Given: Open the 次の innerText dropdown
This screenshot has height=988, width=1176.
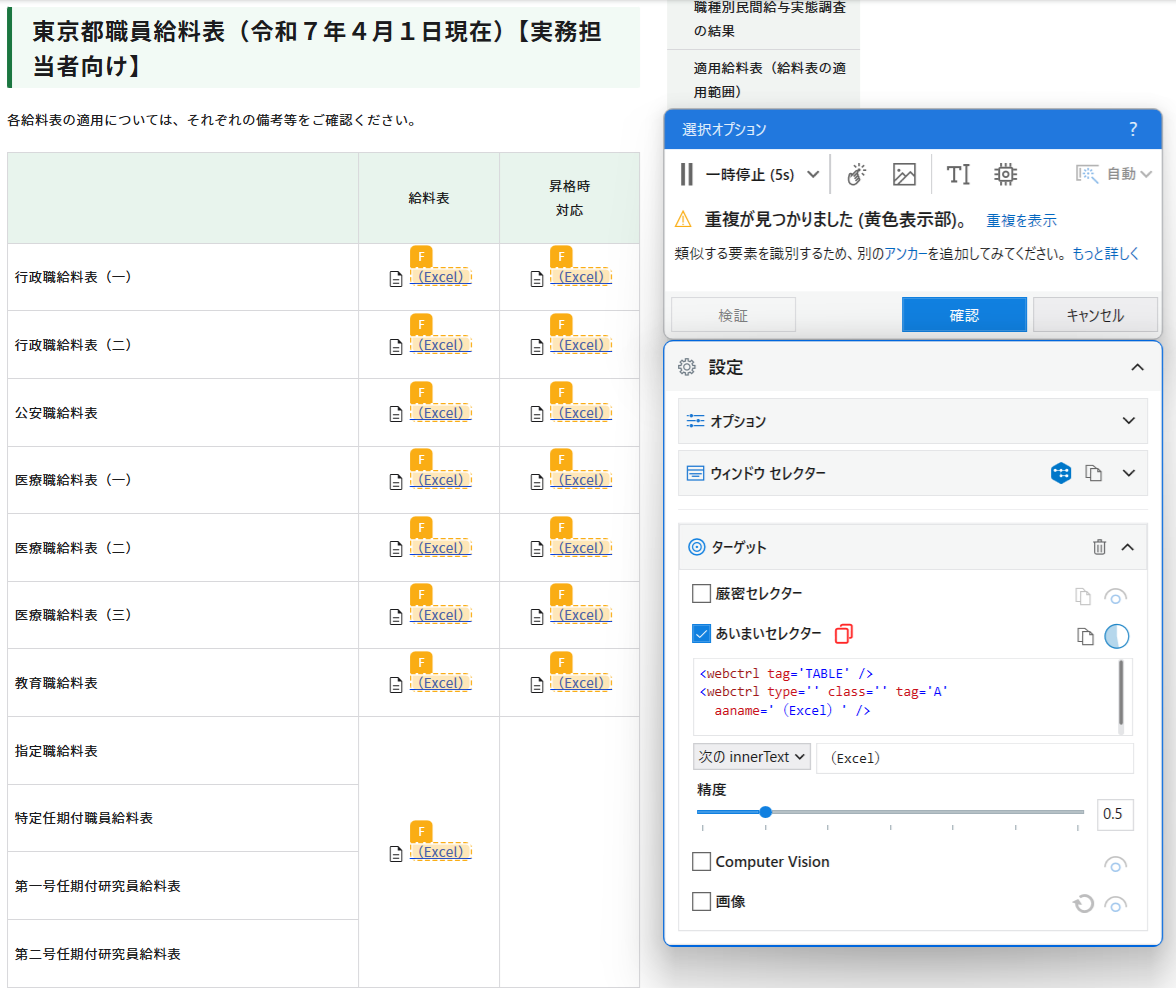Looking at the screenshot, I should pyautogui.click(x=752, y=757).
